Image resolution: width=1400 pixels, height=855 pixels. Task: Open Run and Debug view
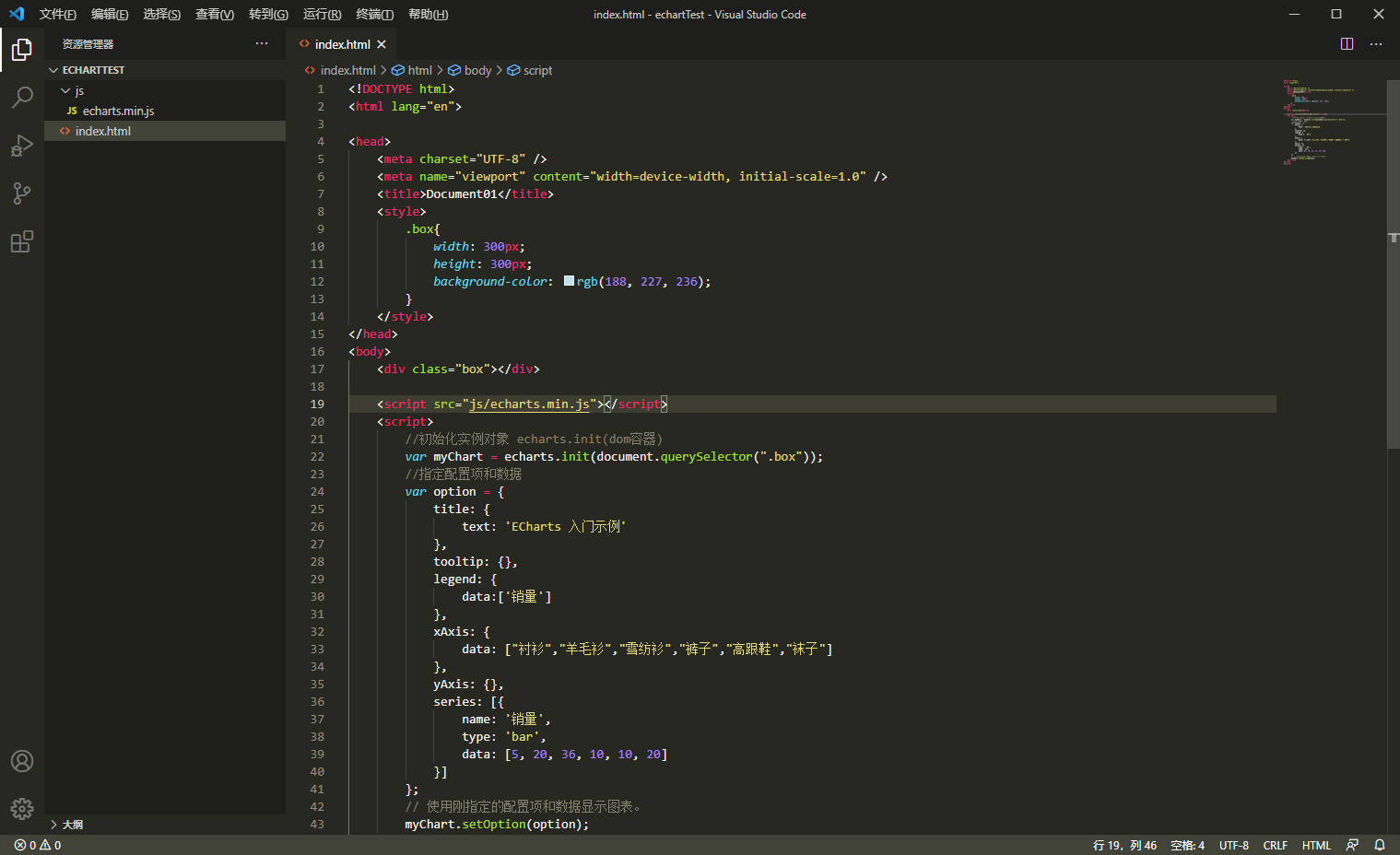point(22,146)
